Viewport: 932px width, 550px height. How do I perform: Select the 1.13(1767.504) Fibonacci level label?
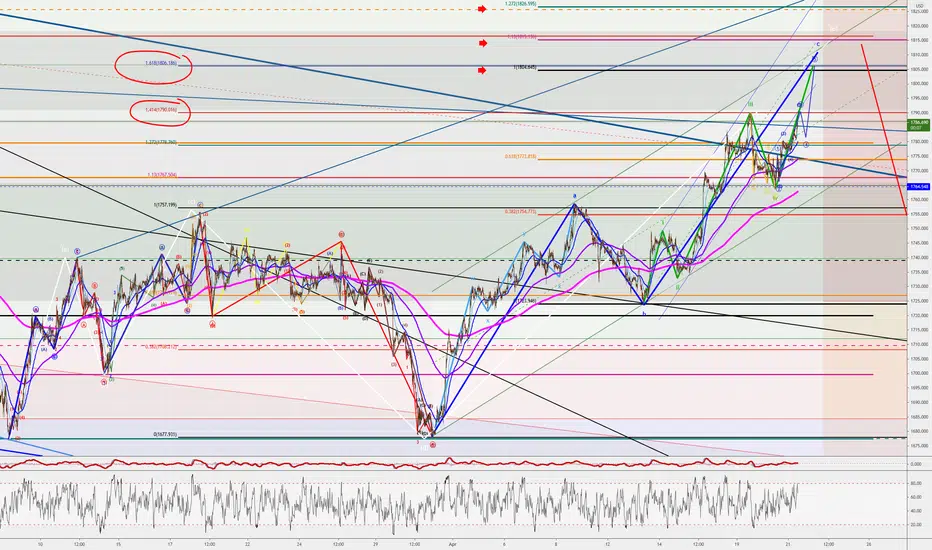coord(162,175)
